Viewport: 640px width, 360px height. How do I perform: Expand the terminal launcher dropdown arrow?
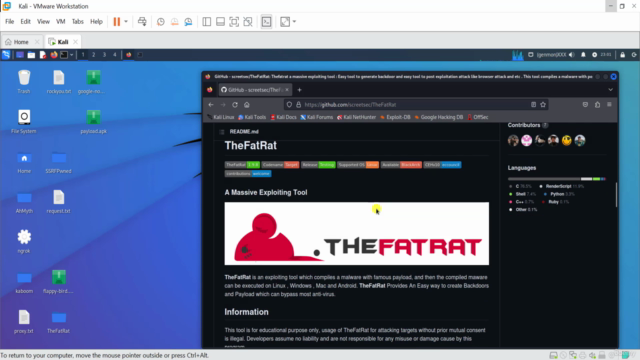[x=71, y=55]
